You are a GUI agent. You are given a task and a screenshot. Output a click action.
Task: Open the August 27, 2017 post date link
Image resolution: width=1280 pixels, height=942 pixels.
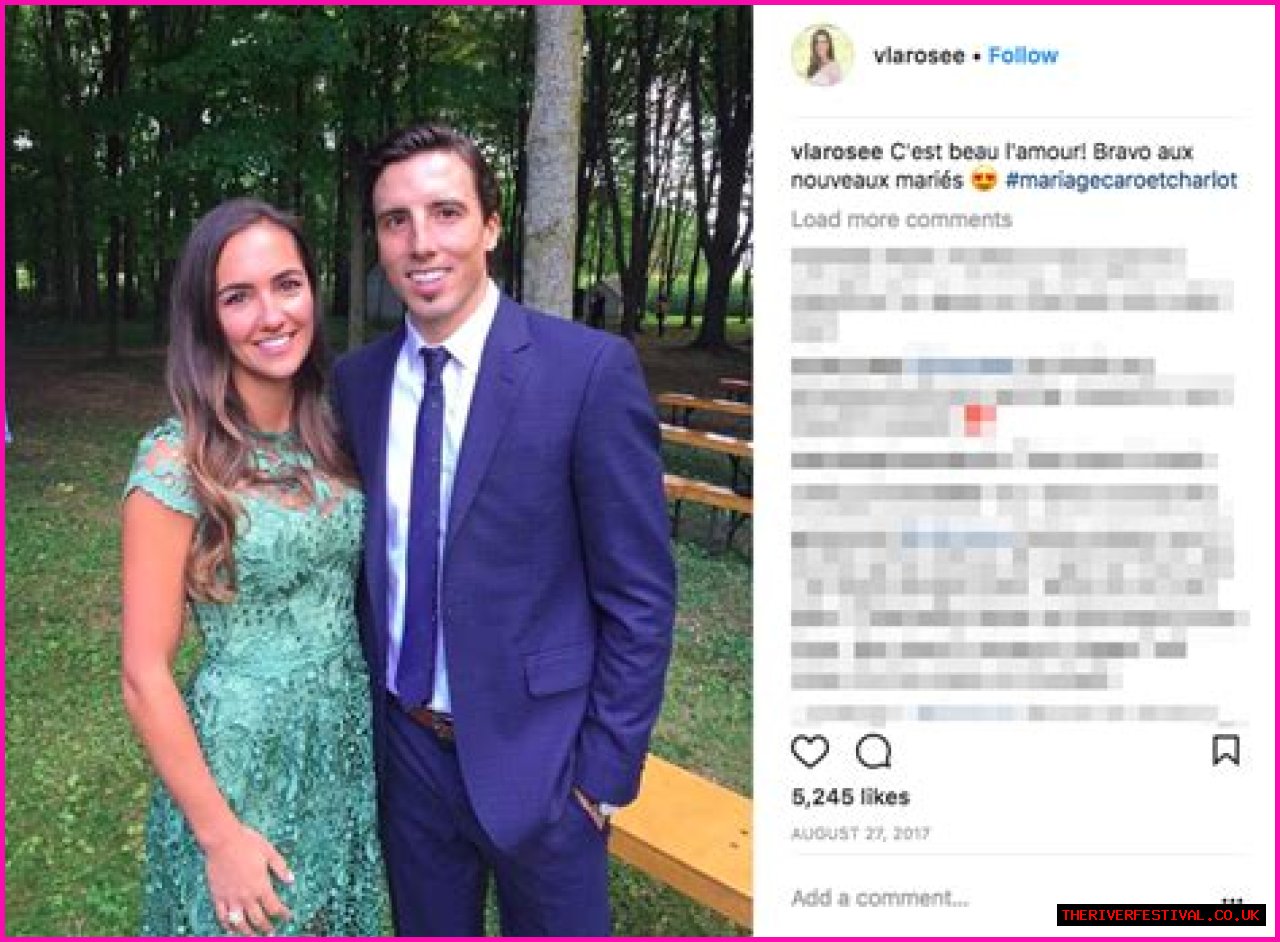click(x=861, y=833)
